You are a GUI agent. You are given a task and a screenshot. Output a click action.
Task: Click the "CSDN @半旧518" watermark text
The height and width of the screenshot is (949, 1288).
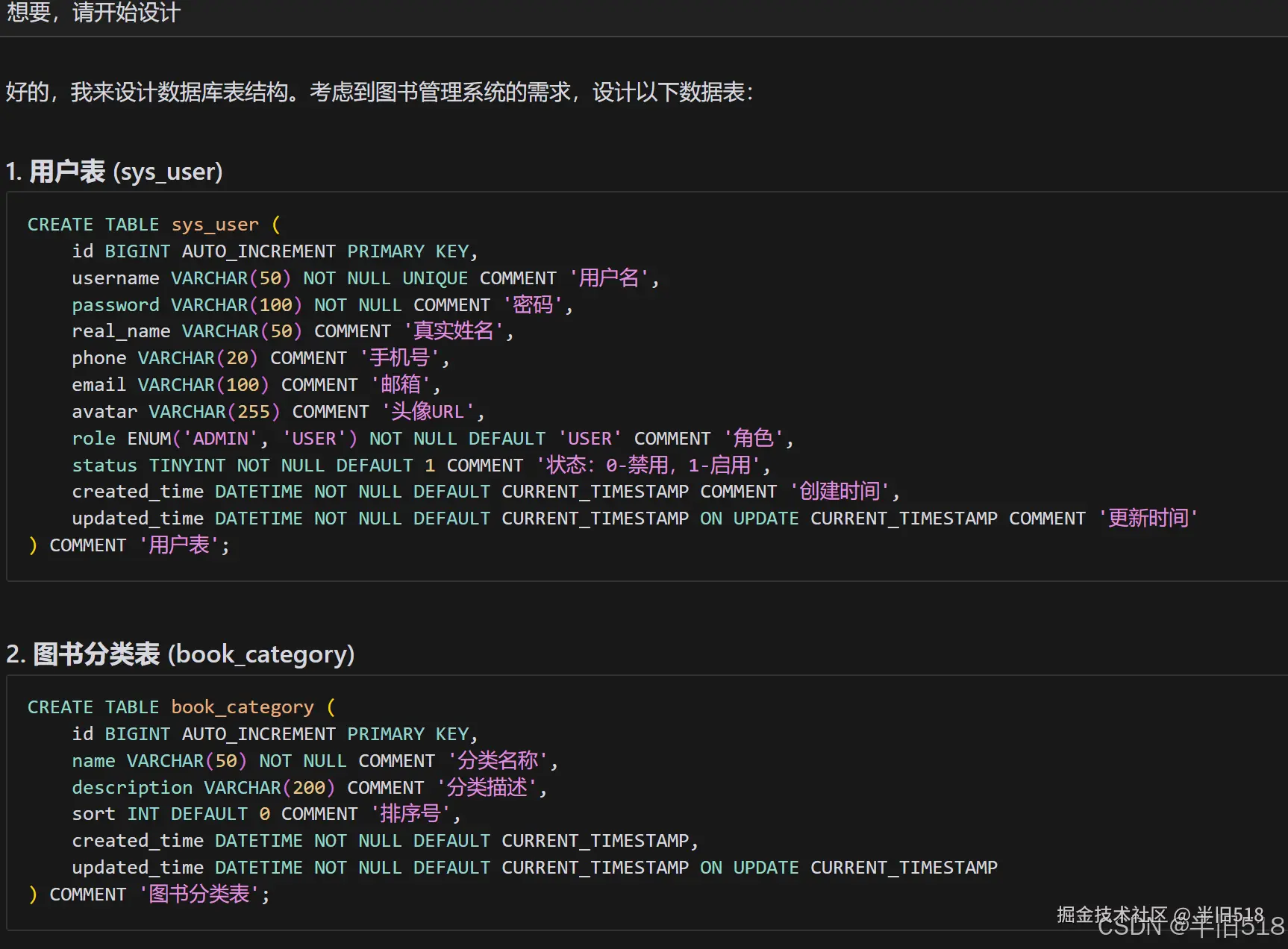tap(1190, 927)
